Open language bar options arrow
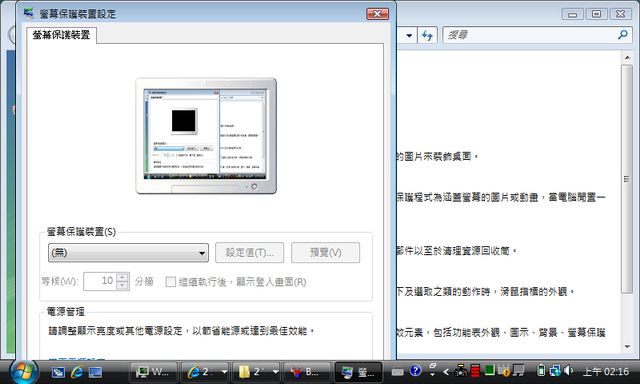 pyautogui.click(x=433, y=374)
